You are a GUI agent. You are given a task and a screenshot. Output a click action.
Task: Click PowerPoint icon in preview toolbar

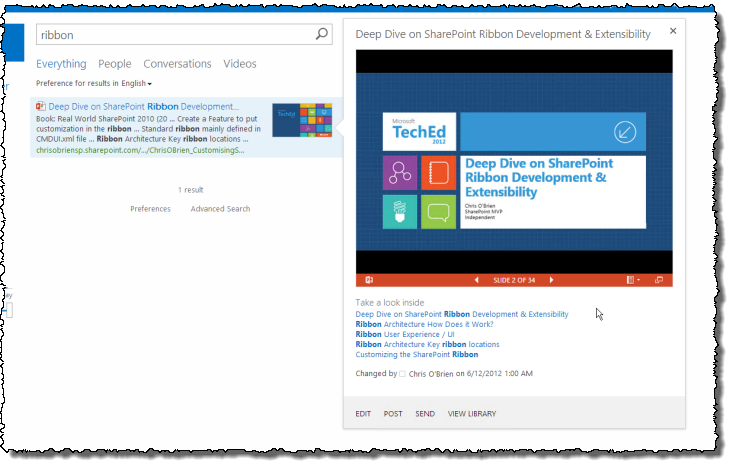(369, 280)
